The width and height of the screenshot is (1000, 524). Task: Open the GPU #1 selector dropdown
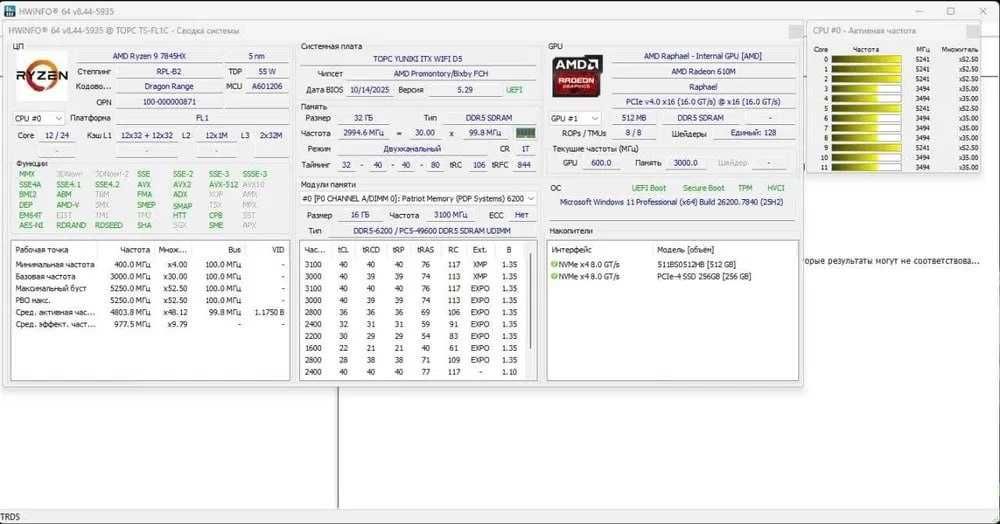[575, 118]
